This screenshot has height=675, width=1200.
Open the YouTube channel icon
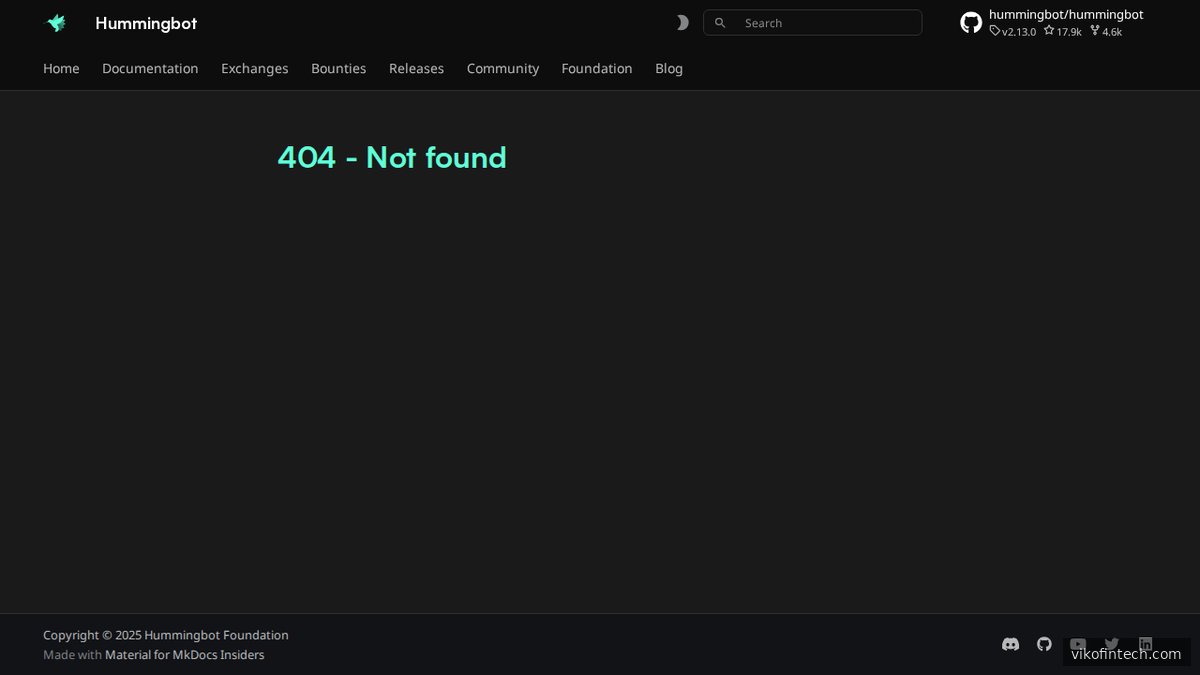click(x=1078, y=644)
